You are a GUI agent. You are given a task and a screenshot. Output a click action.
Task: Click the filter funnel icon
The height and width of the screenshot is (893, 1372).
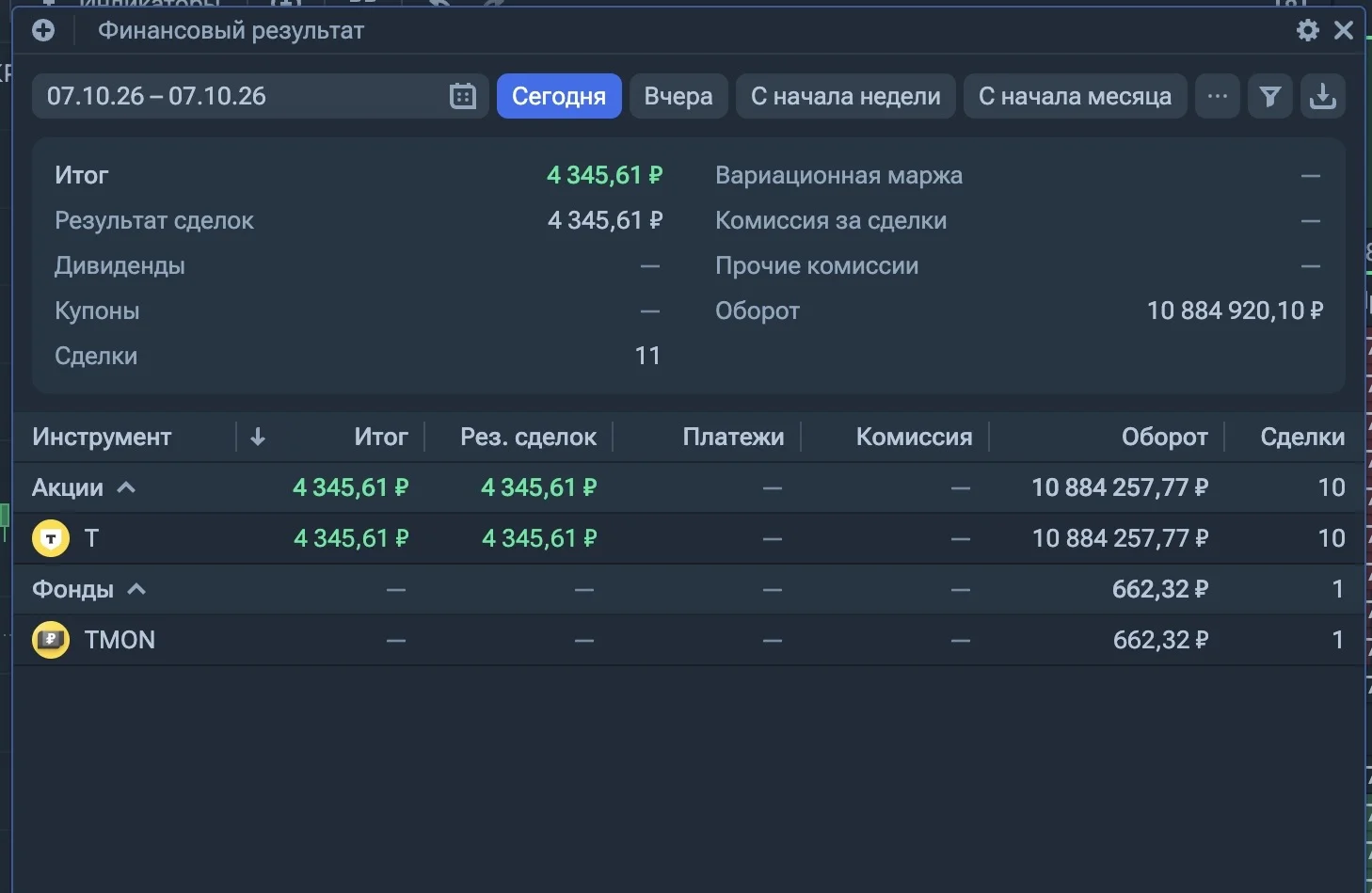pyautogui.click(x=1269, y=96)
